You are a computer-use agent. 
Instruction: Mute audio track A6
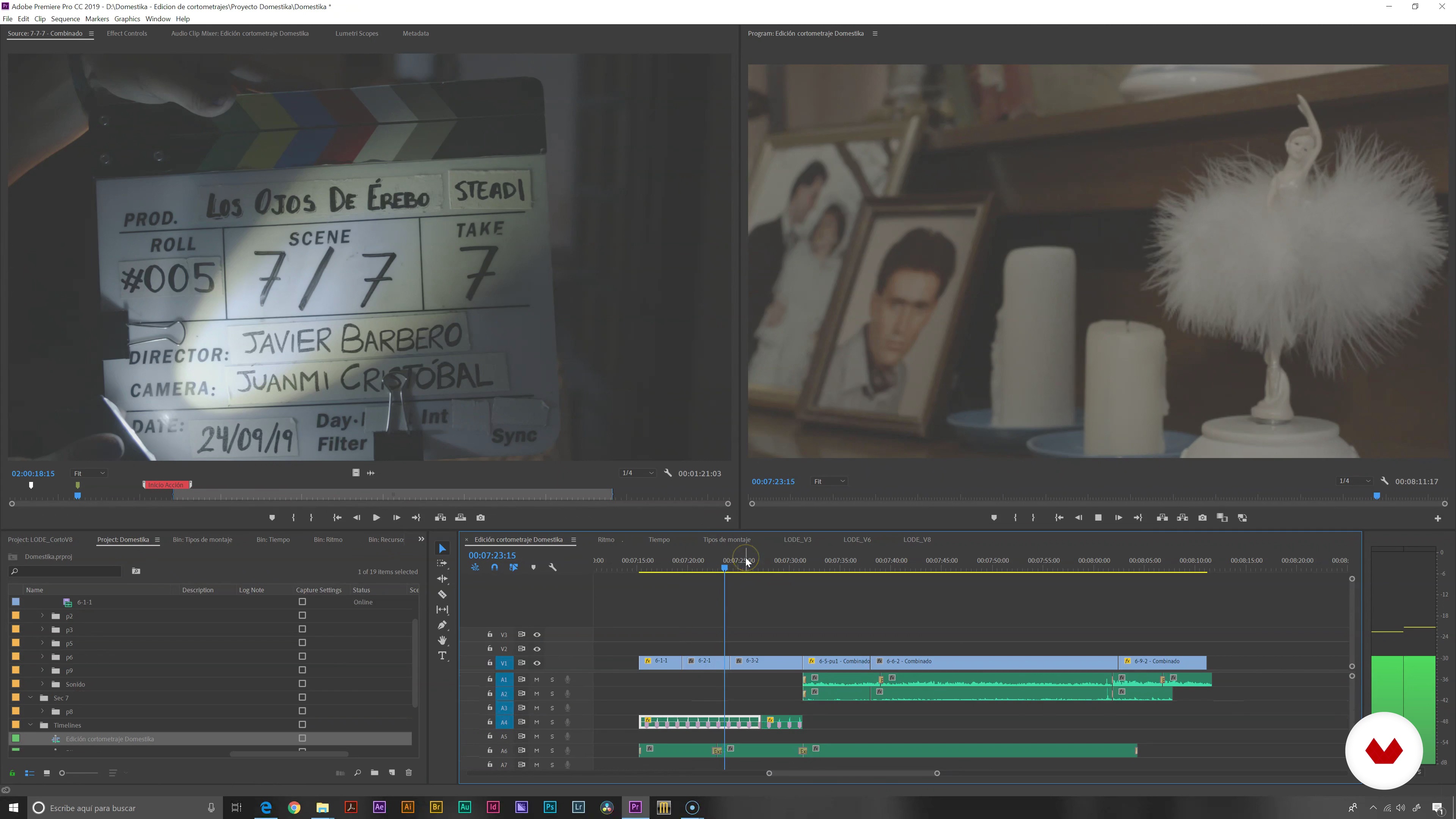(537, 751)
